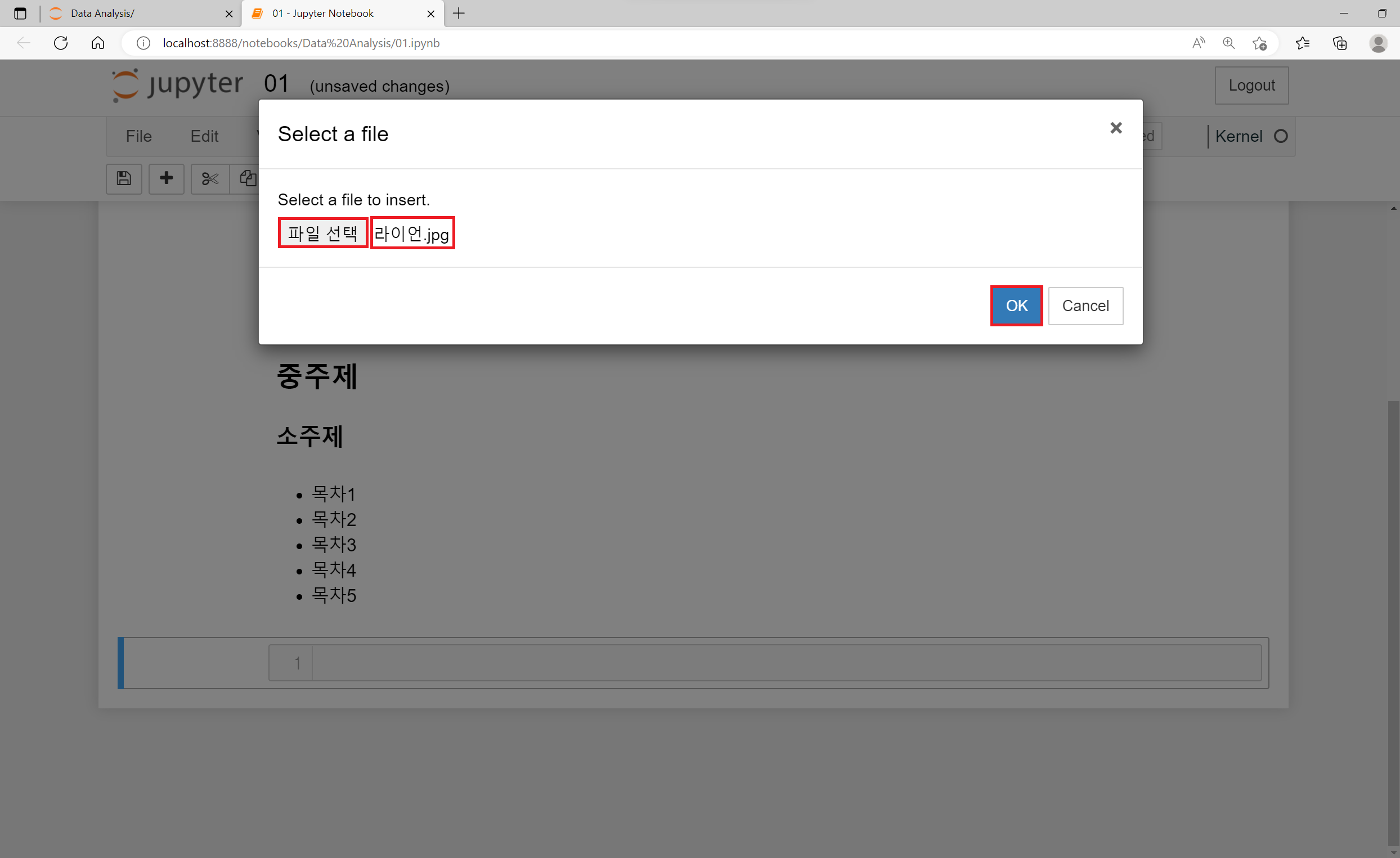The image size is (1400, 858).
Task: Click the 파일 선택 file chooser button
Action: (x=323, y=233)
